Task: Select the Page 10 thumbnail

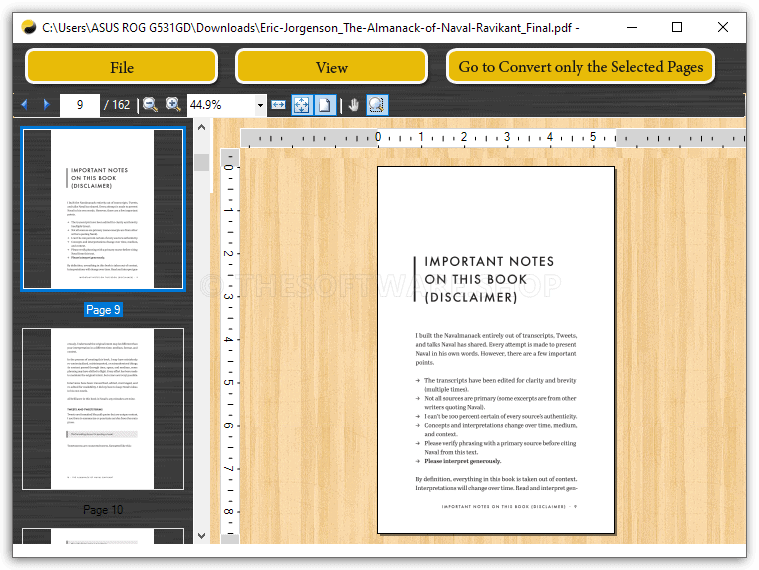Action: click(x=103, y=409)
